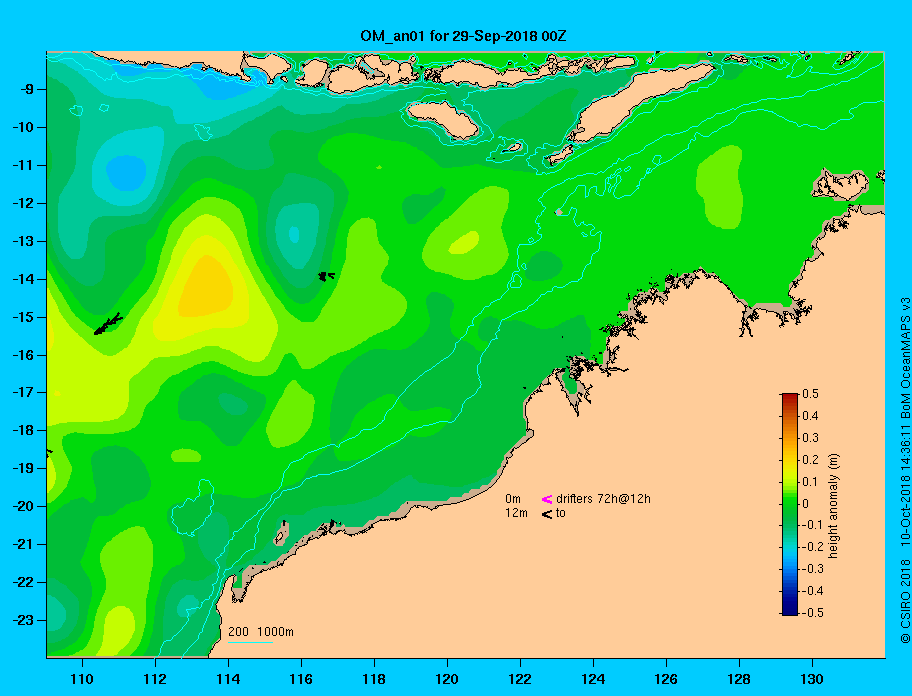
Task: Click the -0.3 colorbar tick label
Action: (813, 569)
